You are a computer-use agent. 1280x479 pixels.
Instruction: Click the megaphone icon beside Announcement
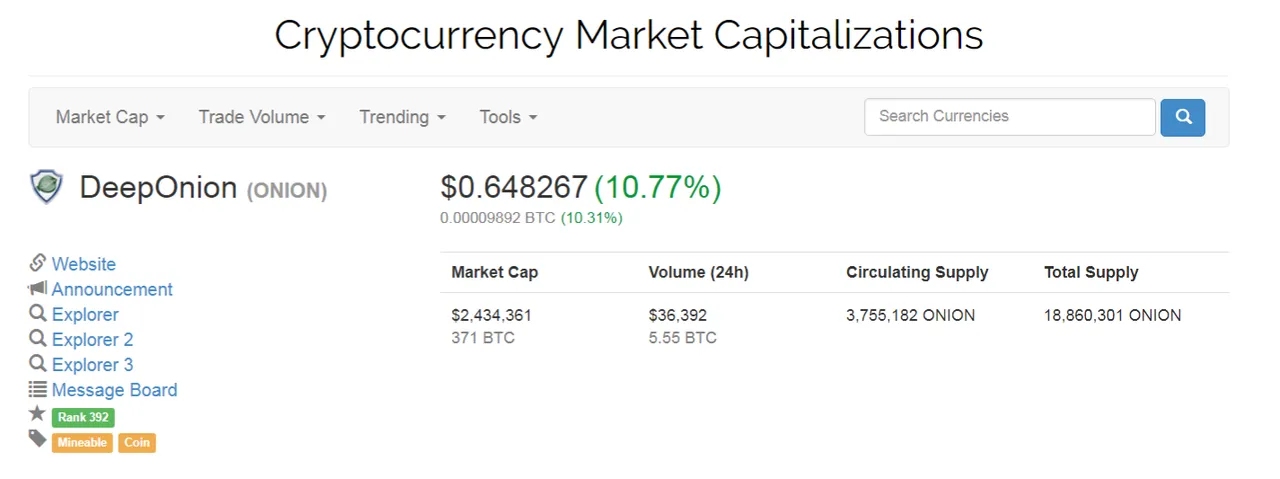(38, 289)
